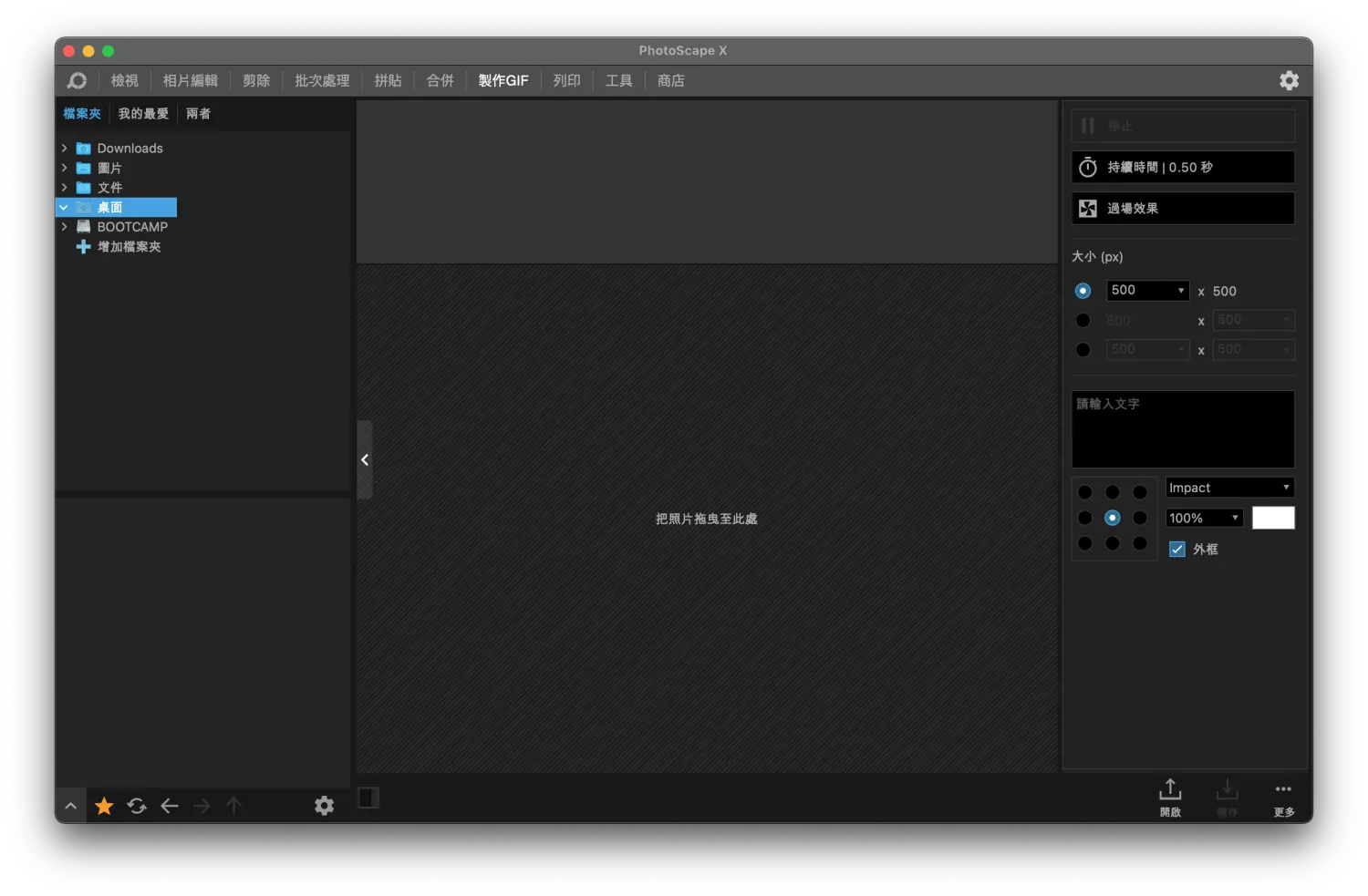1368x896 pixels.
Task: Click the 增加檔案夾 plus icon
Action: (x=83, y=247)
